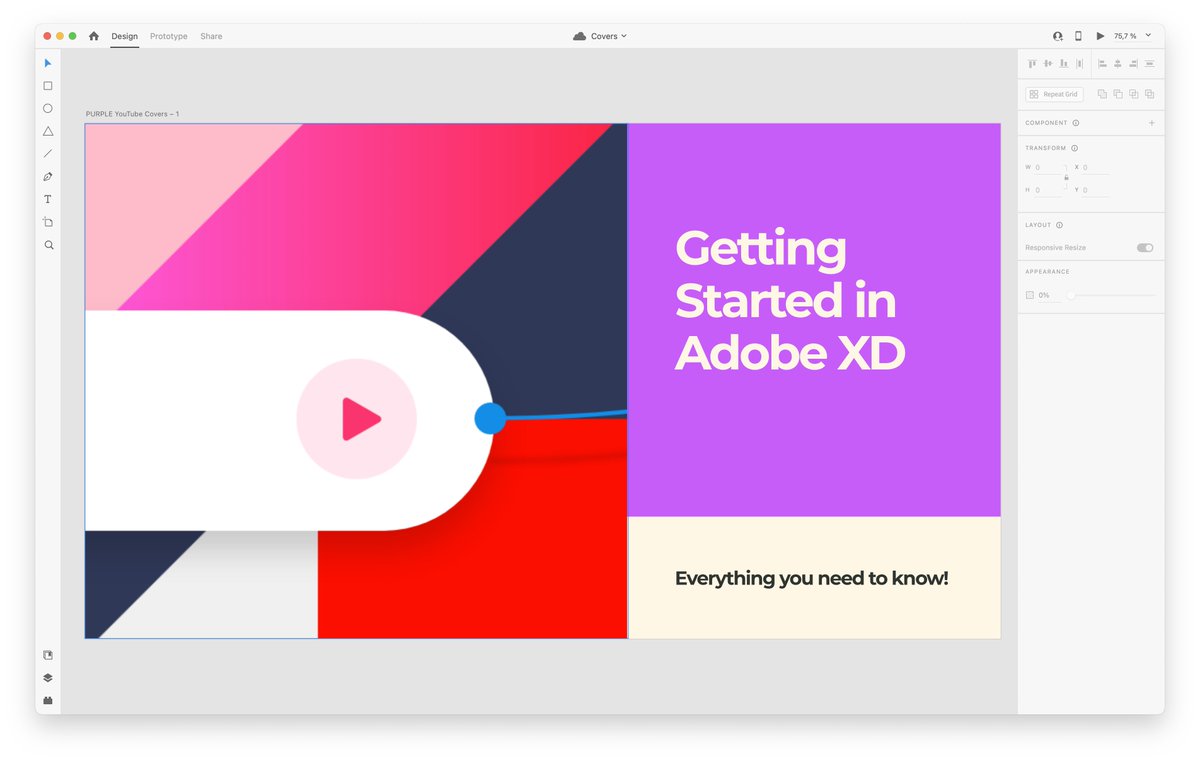Add a component with plus button
The image size is (1200, 761).
pos(1151,123)
